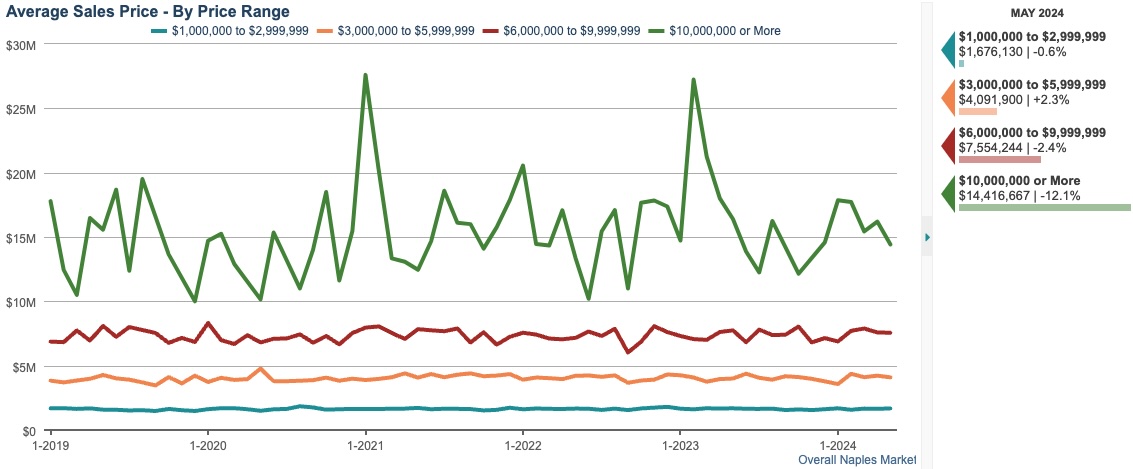The height and width of the screenshot is (469, 1133).
Task: Click the orange arrow marker for $3,000,000 range
Action: tap(948, 98)
